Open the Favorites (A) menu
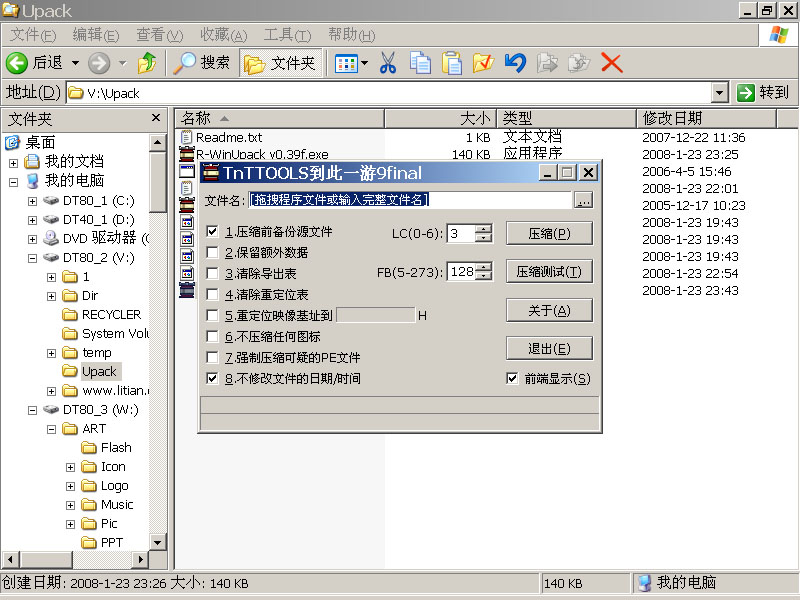Screen dimensions: 800x600 [223, 35]
